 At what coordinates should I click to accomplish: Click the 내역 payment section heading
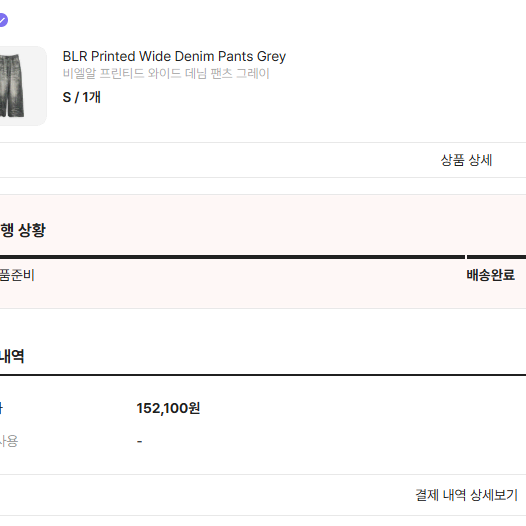[12, 356]
